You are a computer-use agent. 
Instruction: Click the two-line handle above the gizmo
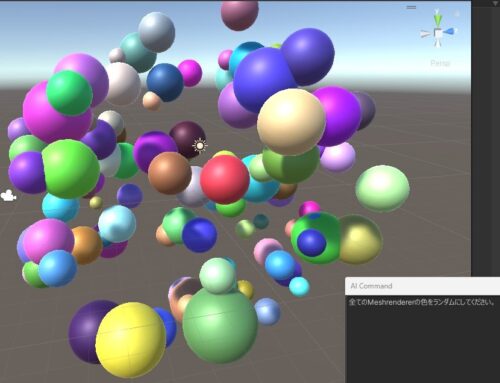411,7
